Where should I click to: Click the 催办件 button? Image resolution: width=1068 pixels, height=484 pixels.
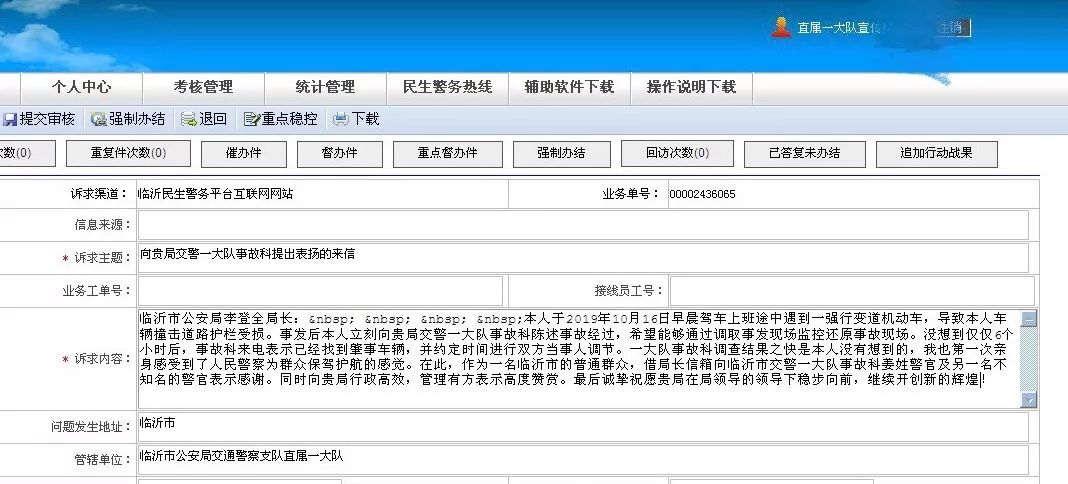244,154
